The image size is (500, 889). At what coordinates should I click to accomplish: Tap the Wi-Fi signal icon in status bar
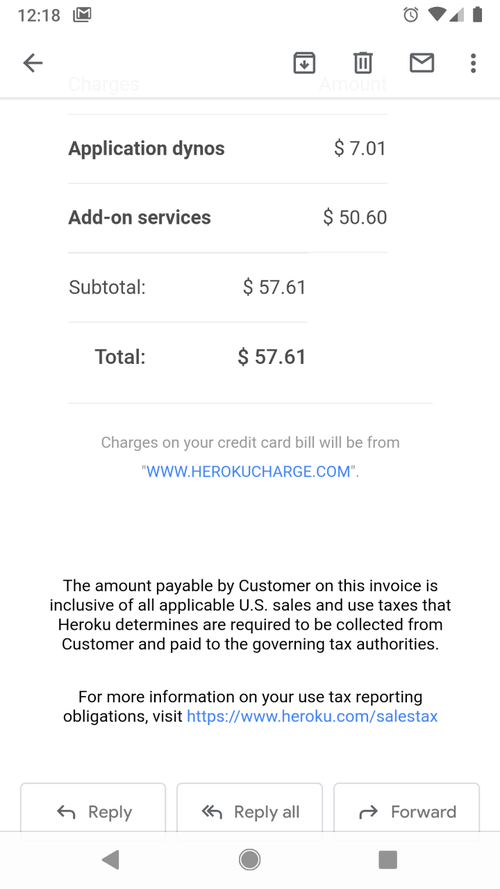point(437,15)
